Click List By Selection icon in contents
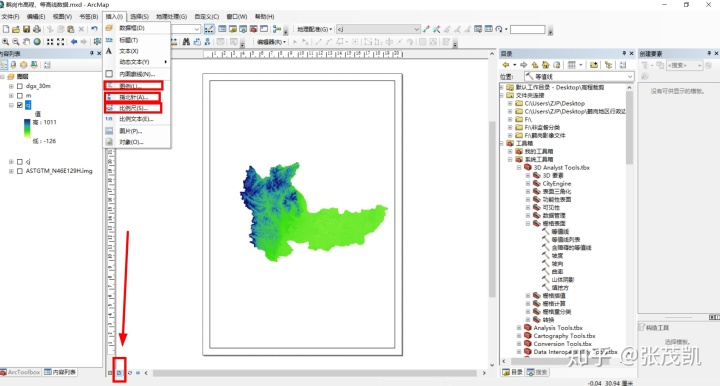The height and width of the screenshot is (386, 720). click(x=34, y=65)
